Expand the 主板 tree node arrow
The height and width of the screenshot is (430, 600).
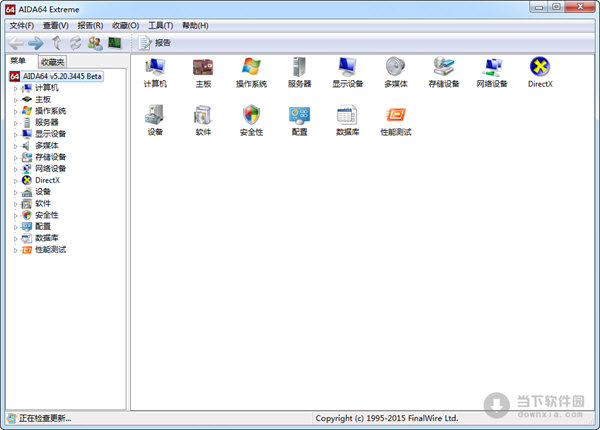click(x=16, y=100)
